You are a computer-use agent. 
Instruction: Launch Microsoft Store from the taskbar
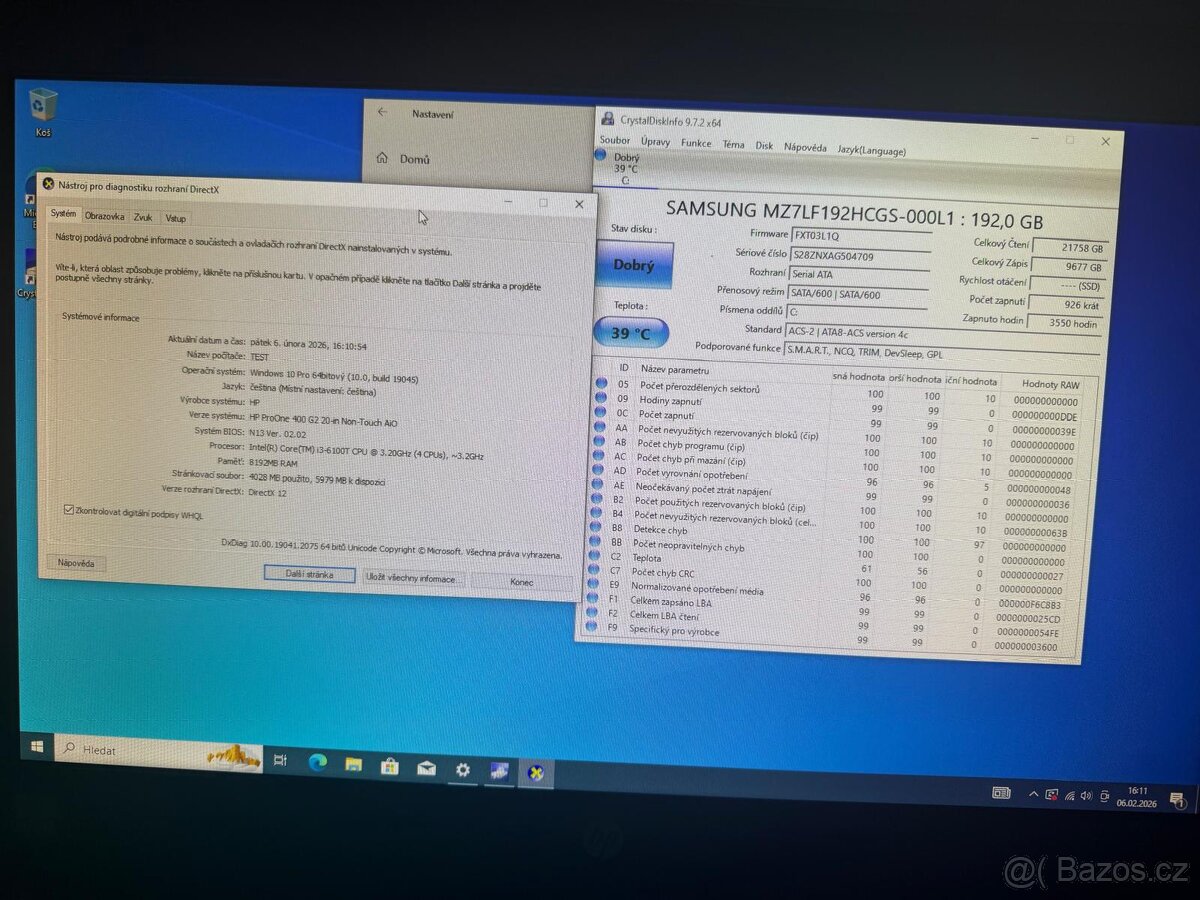tap(389, 766)
